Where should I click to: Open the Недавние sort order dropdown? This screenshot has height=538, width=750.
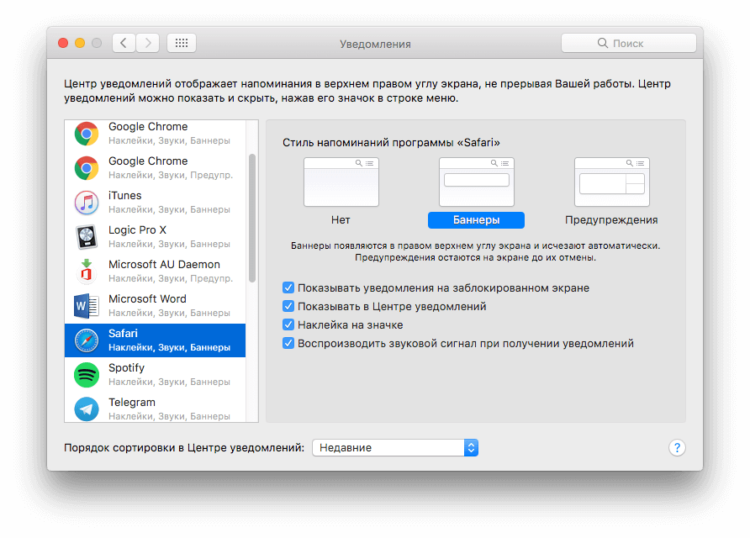[395, 448]
